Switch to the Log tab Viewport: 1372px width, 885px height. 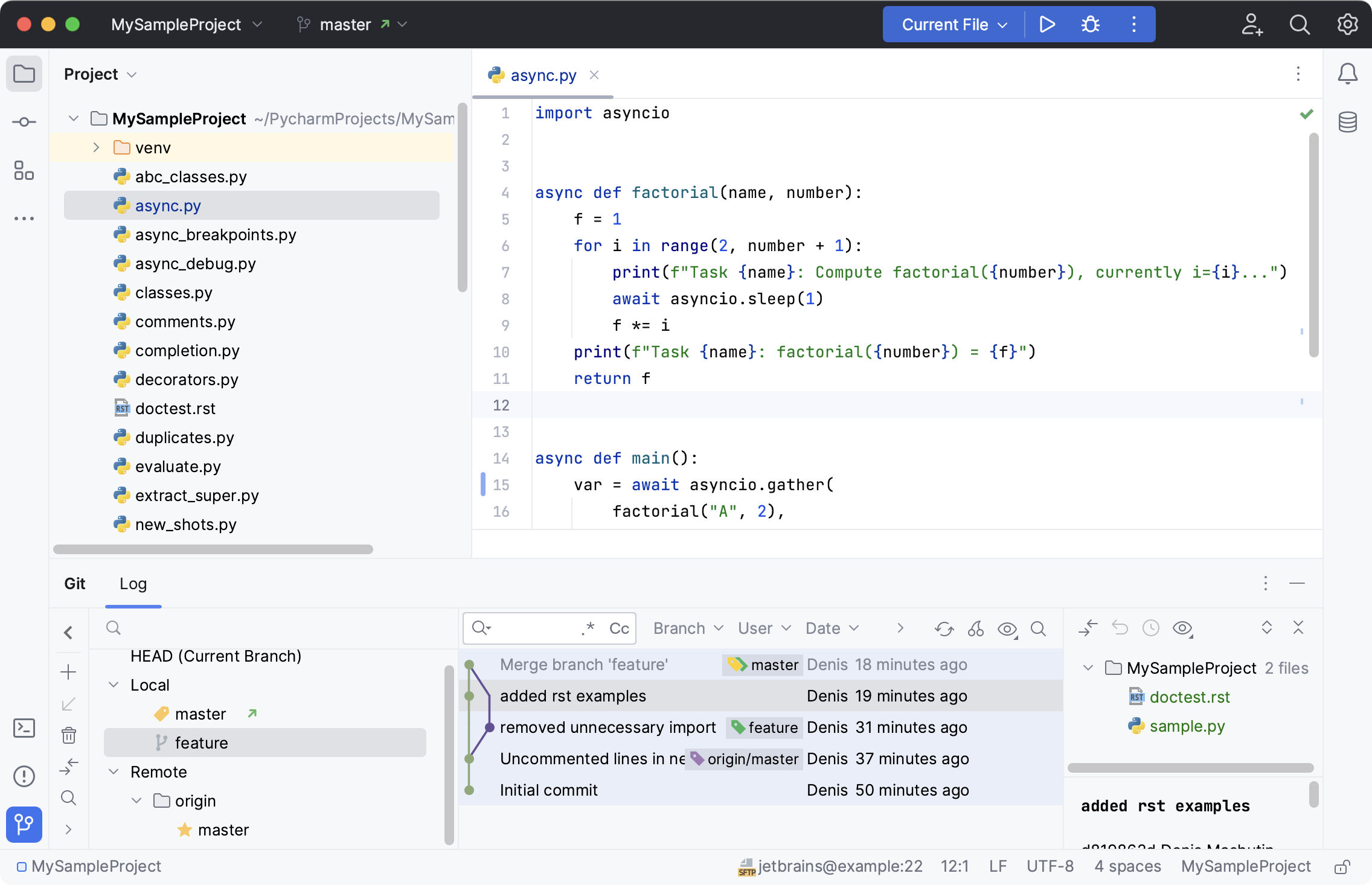click(x=132, y=584)
